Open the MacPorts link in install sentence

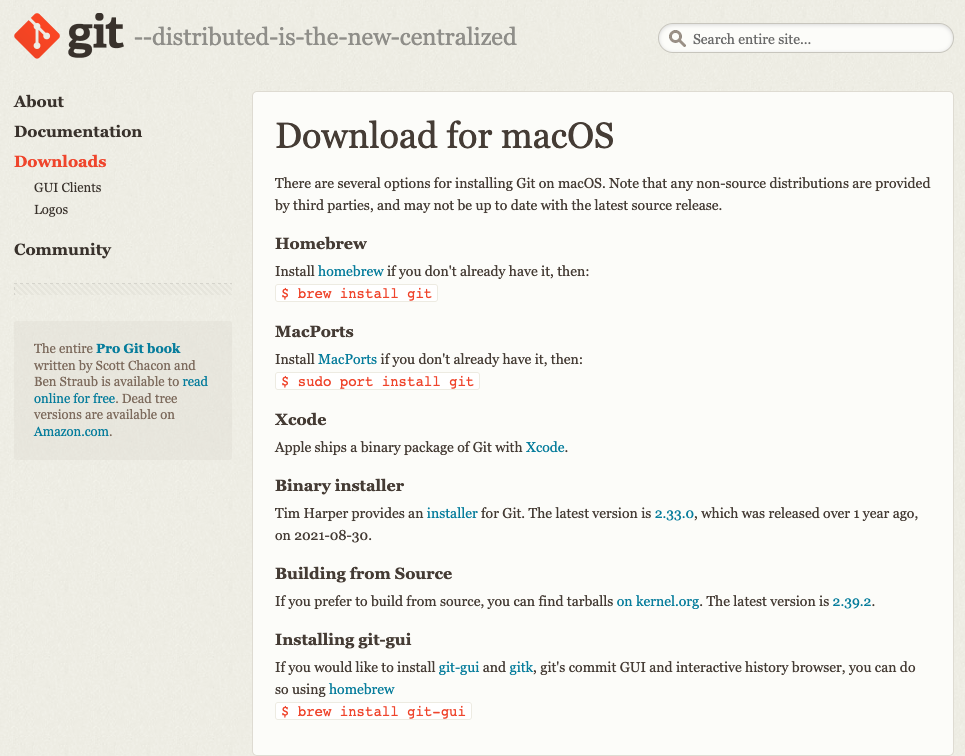point(347,360)
